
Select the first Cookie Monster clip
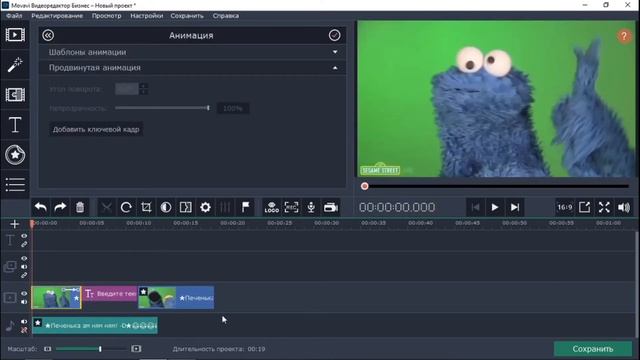click(56, 298)
